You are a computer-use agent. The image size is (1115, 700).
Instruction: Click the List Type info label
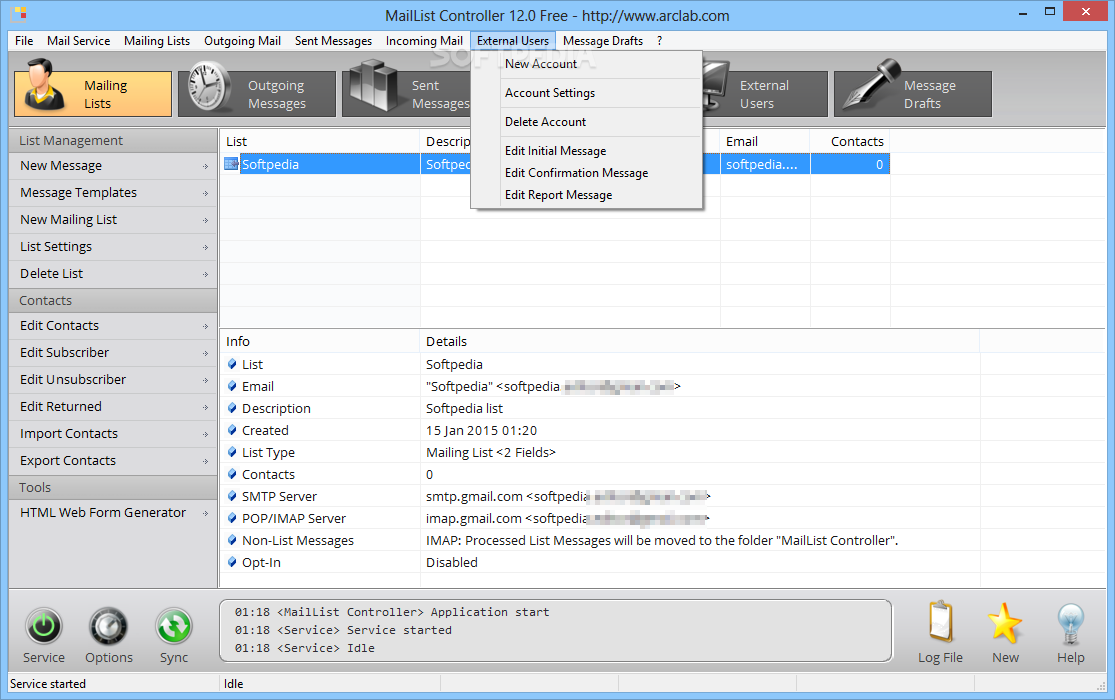(268, 452)
